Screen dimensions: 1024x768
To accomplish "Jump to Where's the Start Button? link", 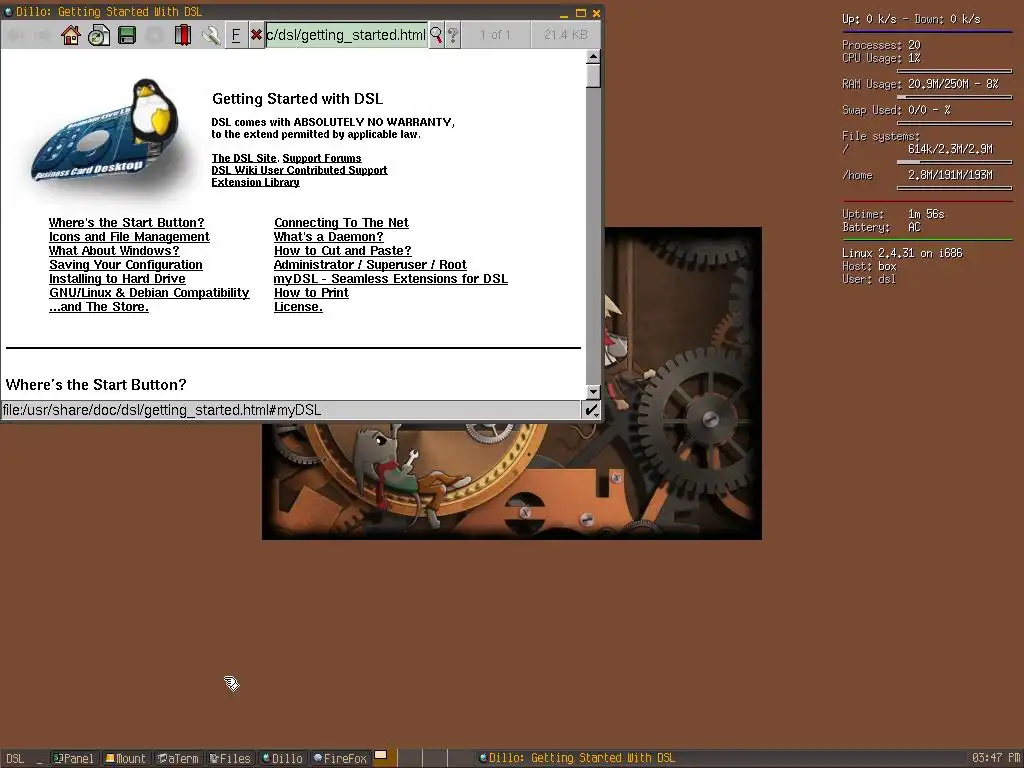I will coord(127,223).
